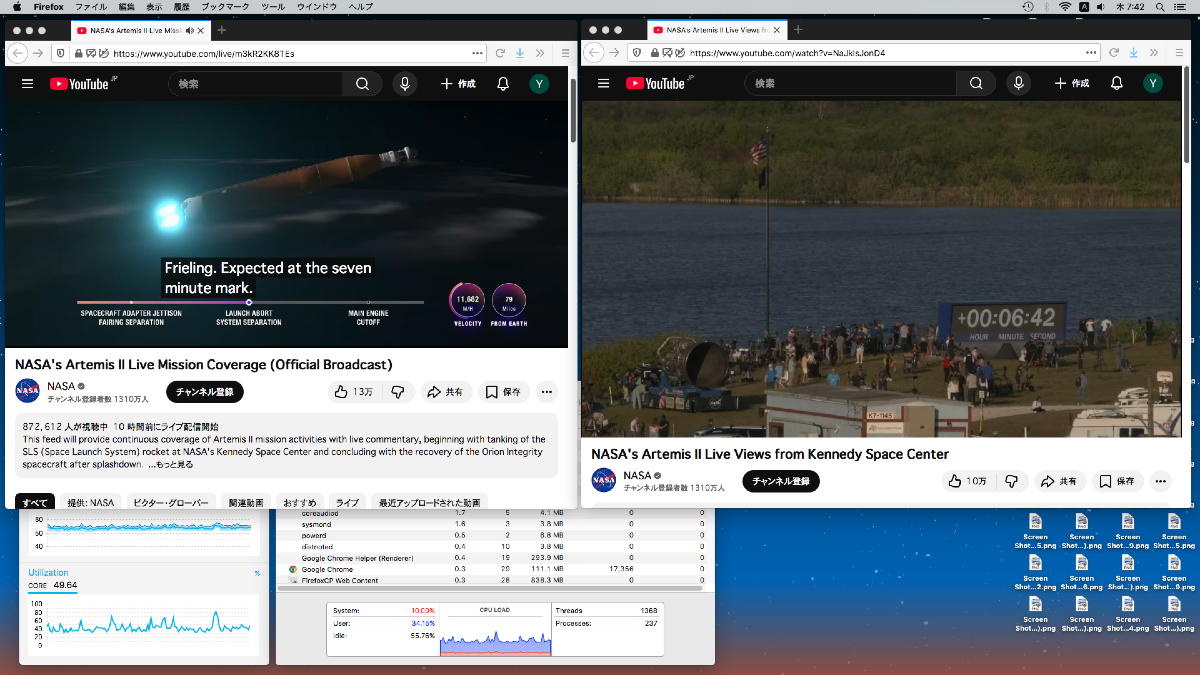Click 作成 create button in left window
1200x675 pixels.
(x=459, y=84)
